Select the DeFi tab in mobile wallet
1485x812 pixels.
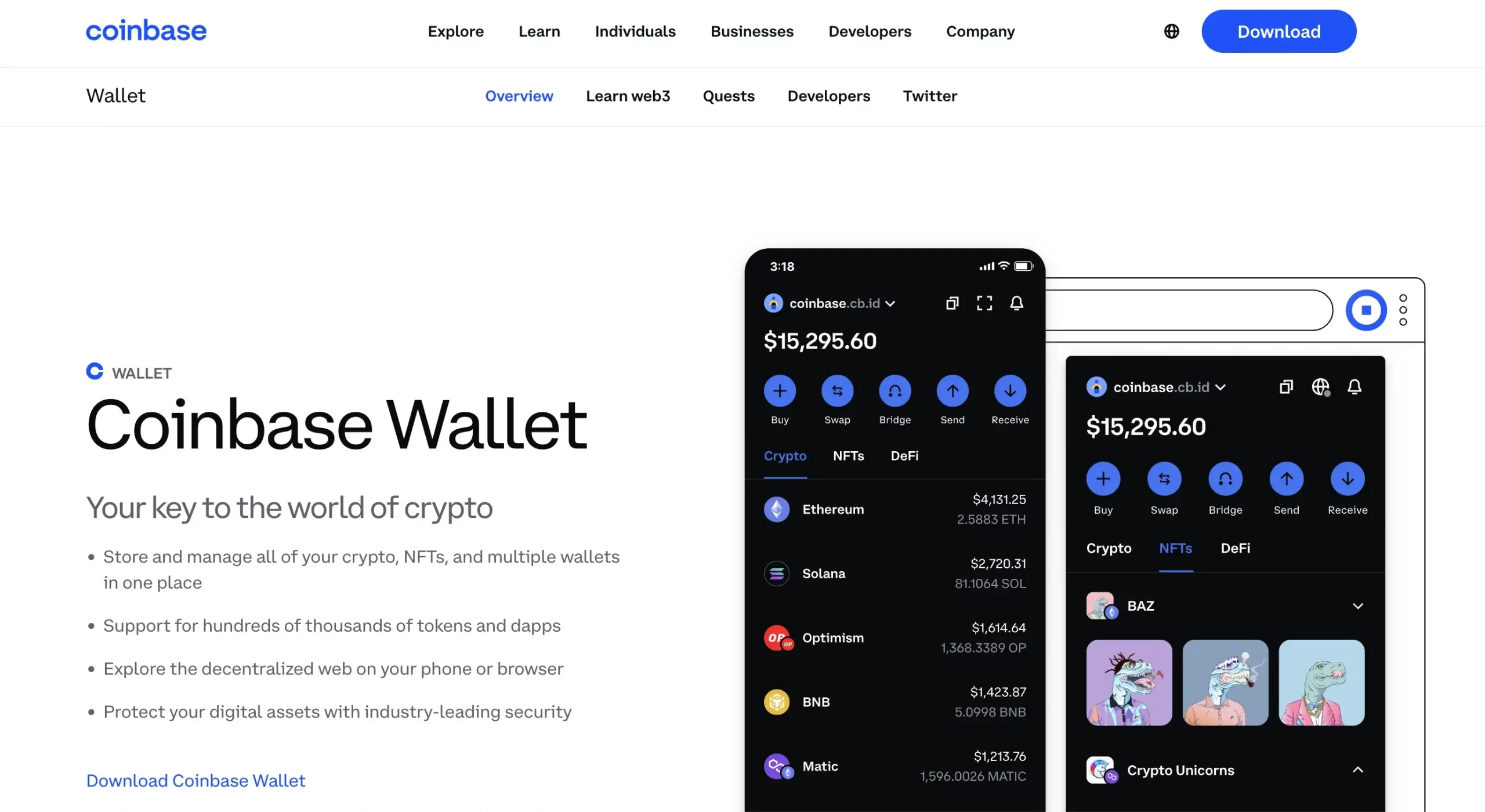pyautogui.click(x=905, y=455)
